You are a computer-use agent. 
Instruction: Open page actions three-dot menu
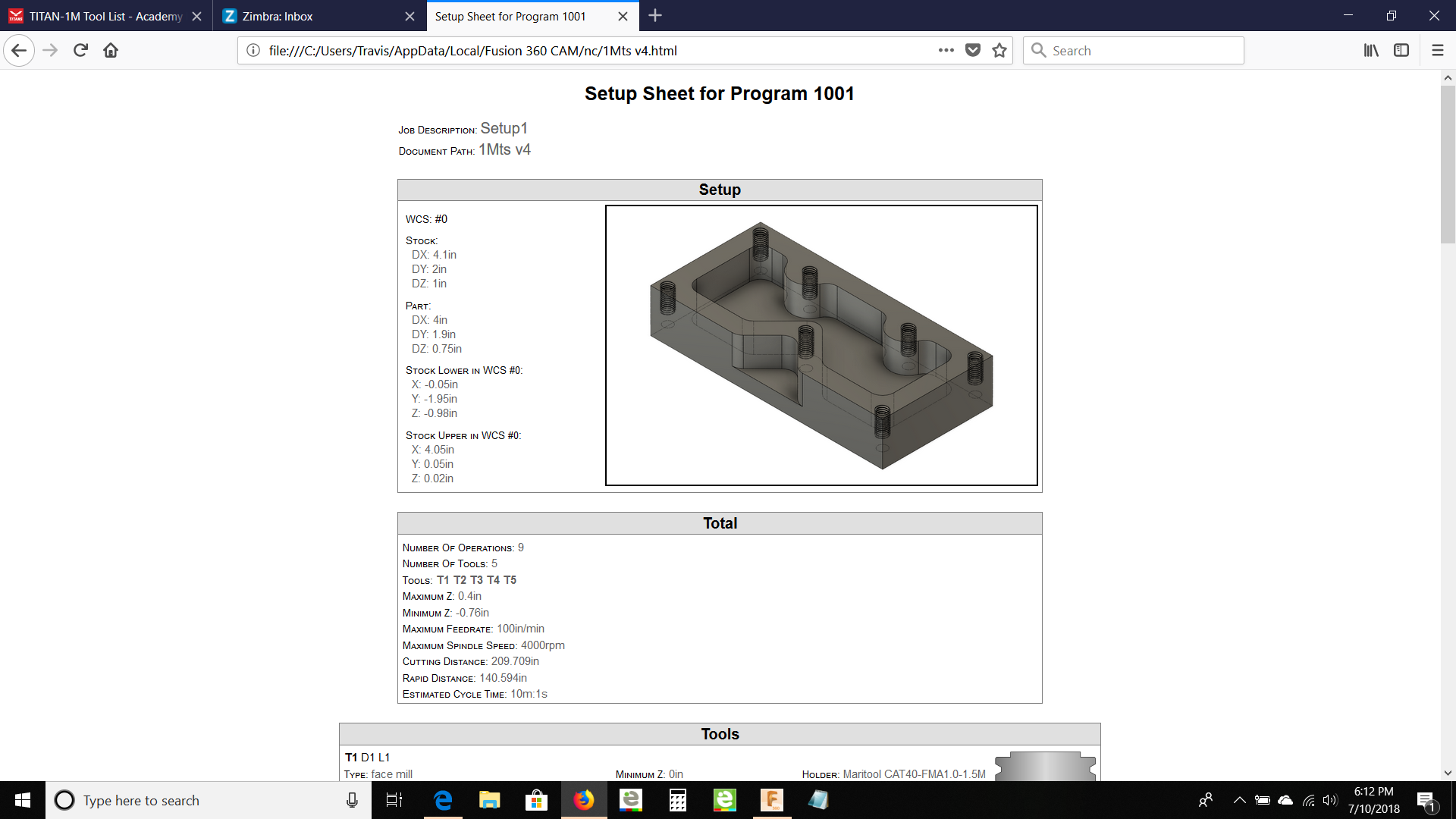pyautogui.click(x=946, y=51)
